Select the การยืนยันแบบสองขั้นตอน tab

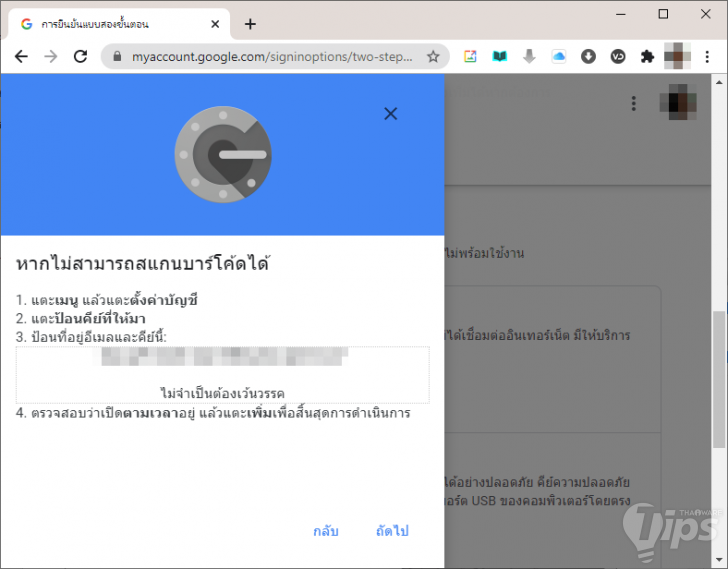pyautogui.click(x=119, y=24)
